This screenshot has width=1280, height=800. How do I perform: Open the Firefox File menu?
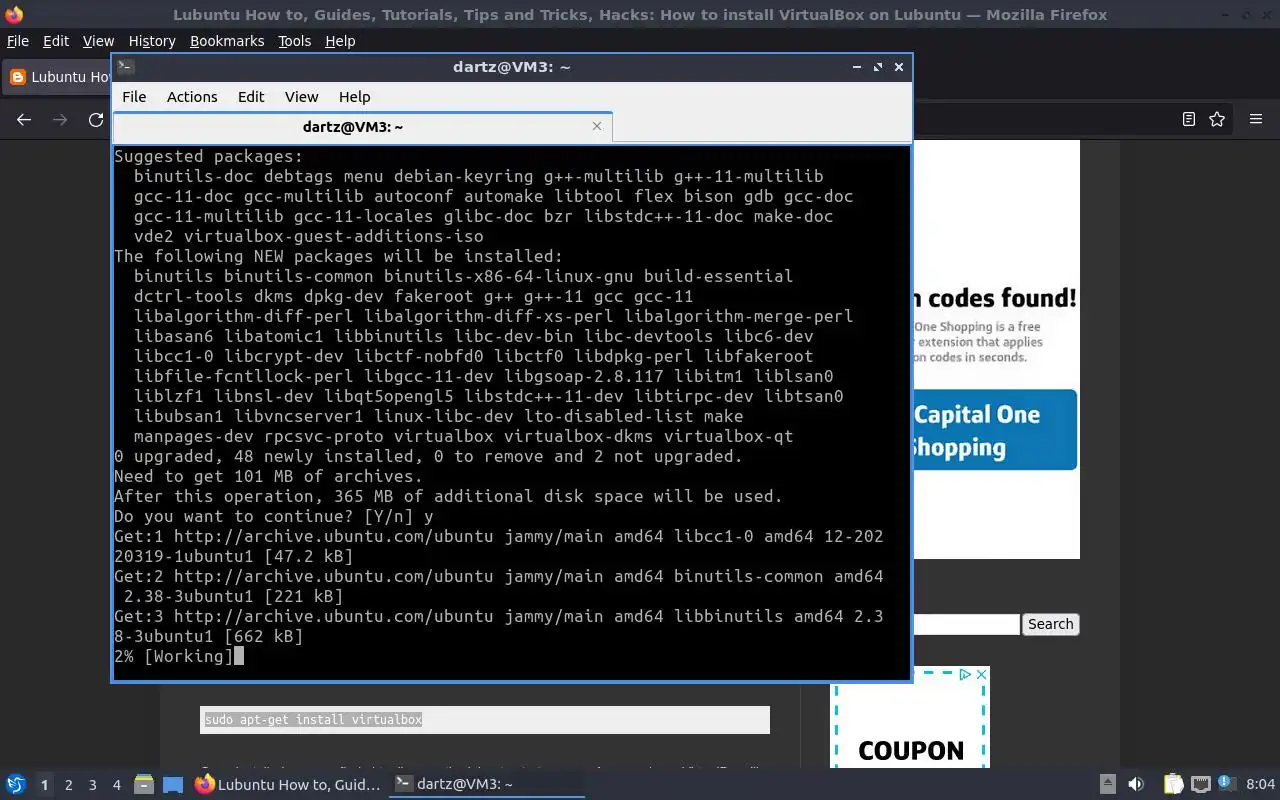coord(18,41)
